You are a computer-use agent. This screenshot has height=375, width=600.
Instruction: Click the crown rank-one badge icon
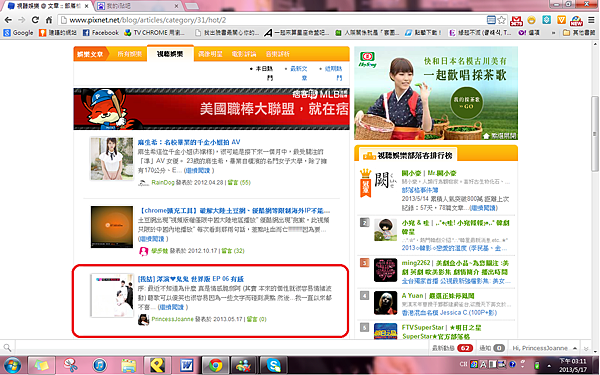coord(365,183)
